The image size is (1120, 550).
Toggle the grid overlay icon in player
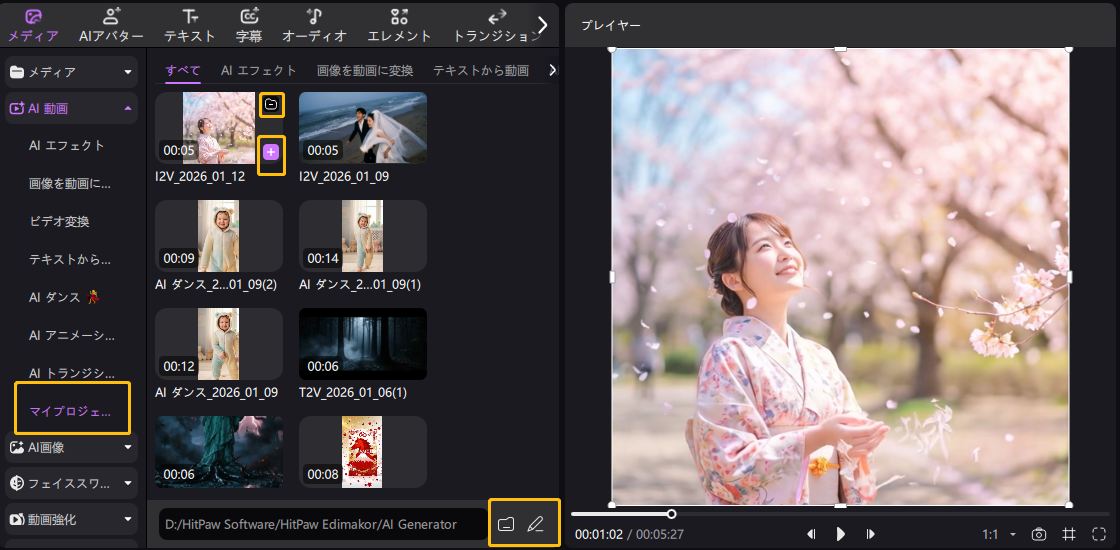[x=1069, y=534]
